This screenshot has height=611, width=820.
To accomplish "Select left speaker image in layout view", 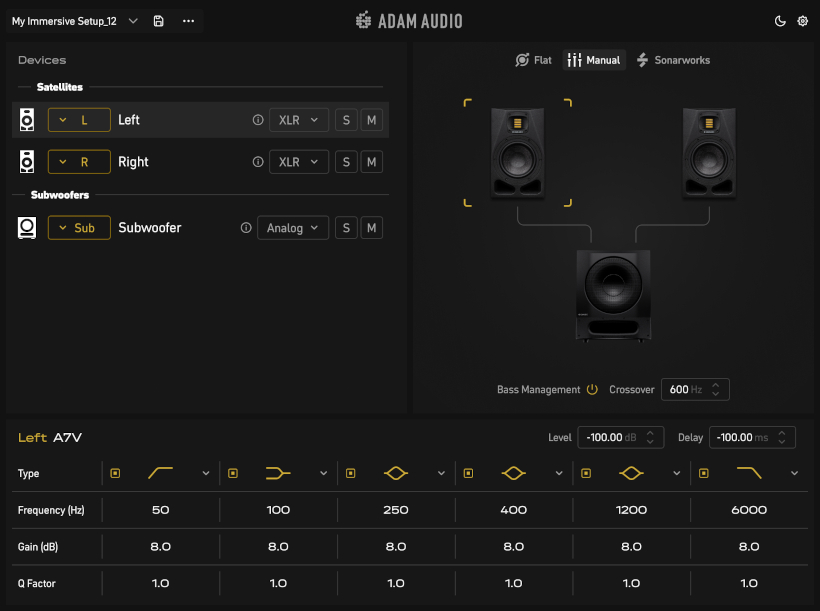I will coord(517,153).
